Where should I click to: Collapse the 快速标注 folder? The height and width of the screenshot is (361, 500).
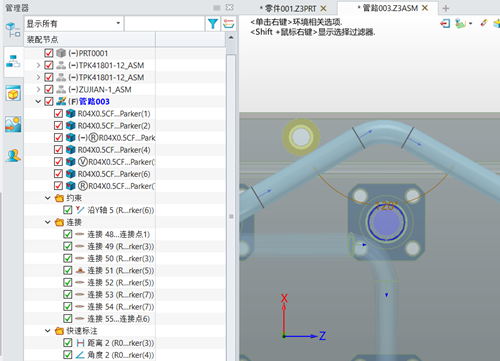tap(48, 331)
